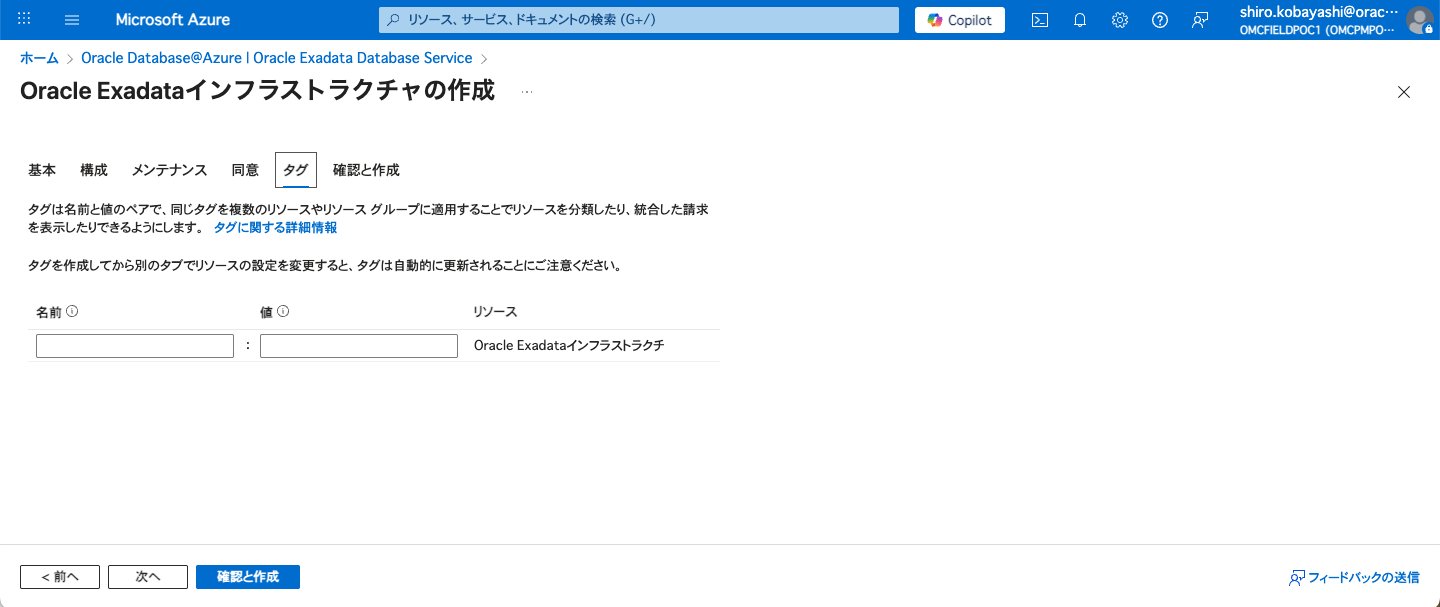Open the タグに関する詳細情報 link

tap(275, 227)
